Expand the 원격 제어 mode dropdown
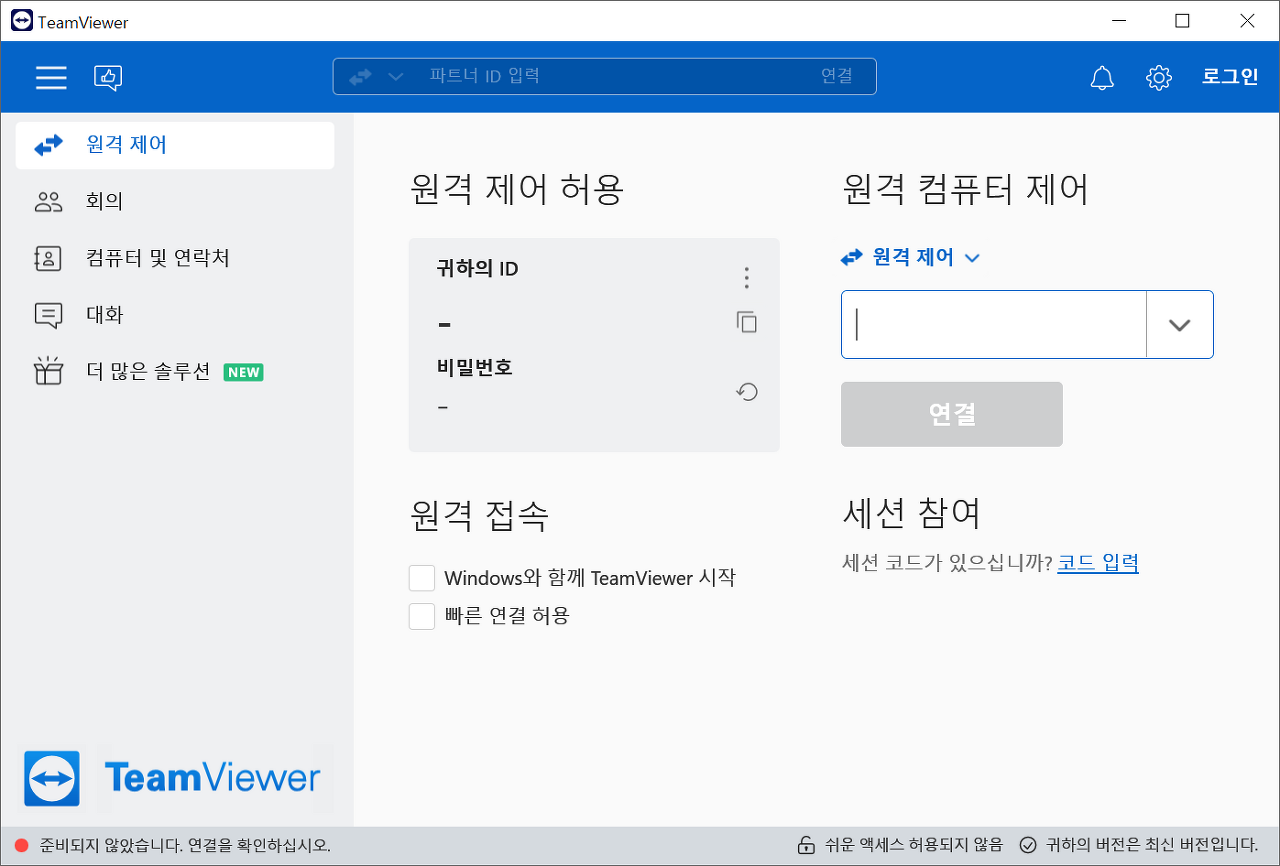Image resolution: width=1280 pixels, height=866 pixels. point(911,258)
